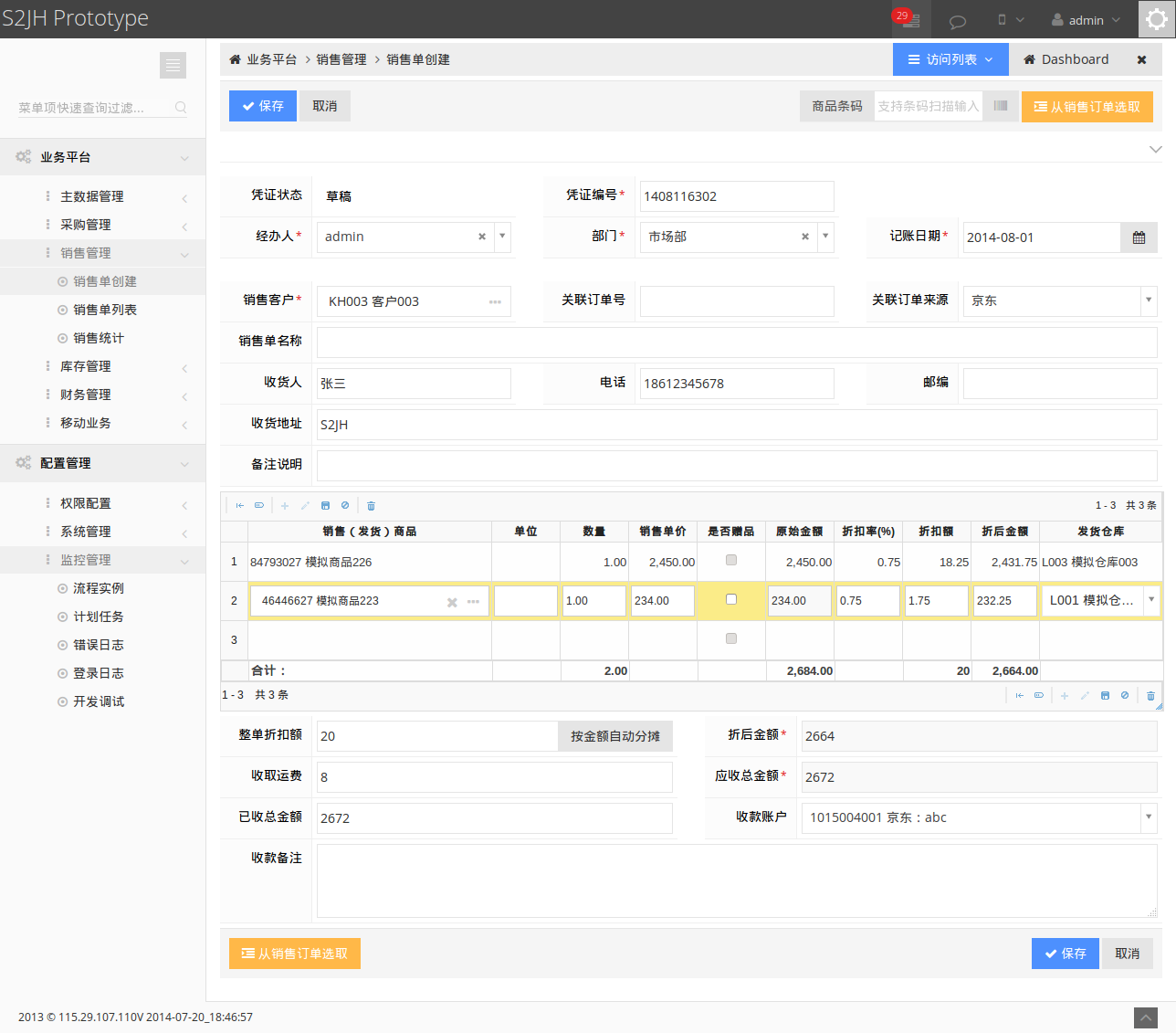Switch to the Dashboard tab
Image resolution: width=1176 pixels, height=1033 pixels.
tap(1066, 59)
